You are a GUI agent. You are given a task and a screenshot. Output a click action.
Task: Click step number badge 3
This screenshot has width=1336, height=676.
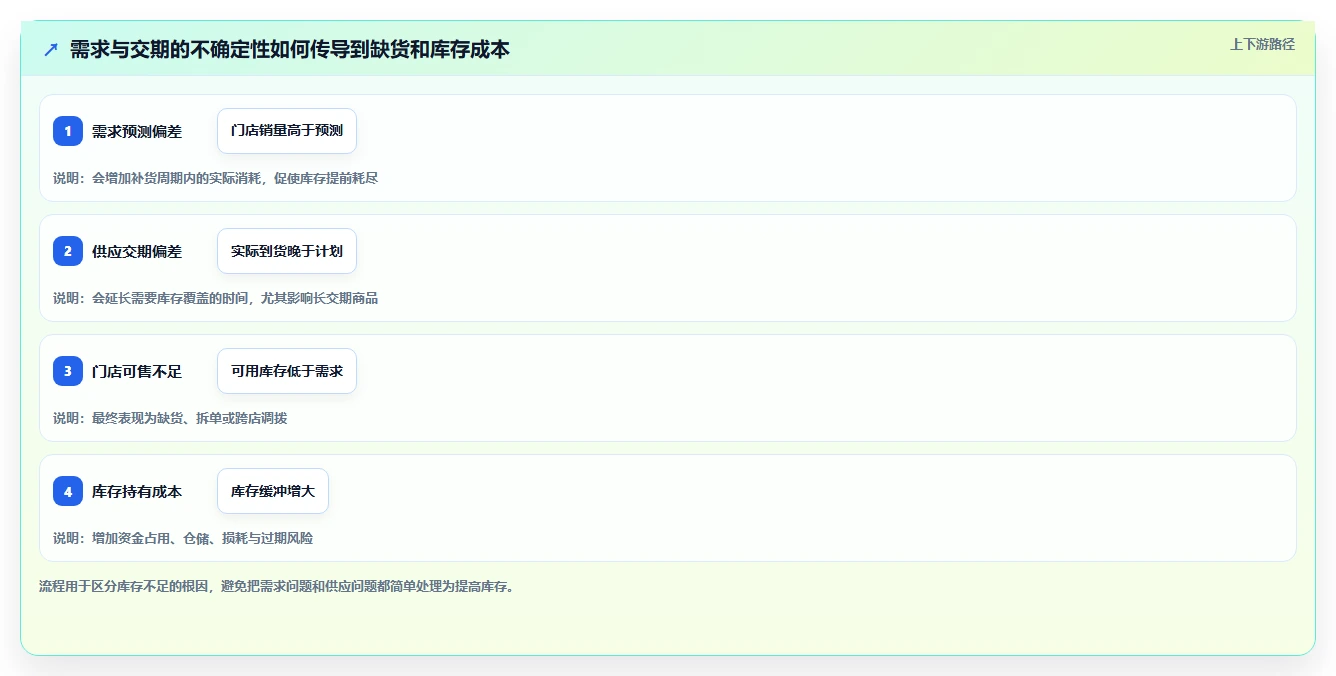68,371
